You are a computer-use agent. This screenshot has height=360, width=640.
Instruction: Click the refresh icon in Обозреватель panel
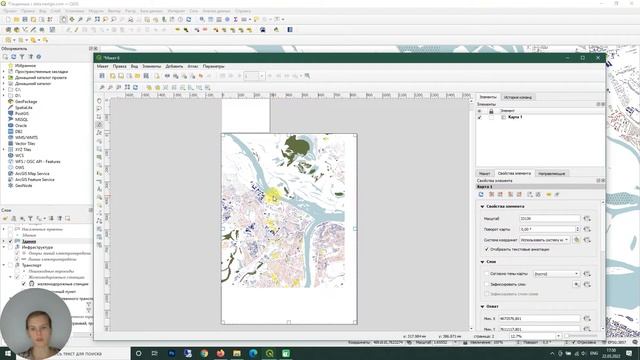pyautogui.click(x=13, y=57)
